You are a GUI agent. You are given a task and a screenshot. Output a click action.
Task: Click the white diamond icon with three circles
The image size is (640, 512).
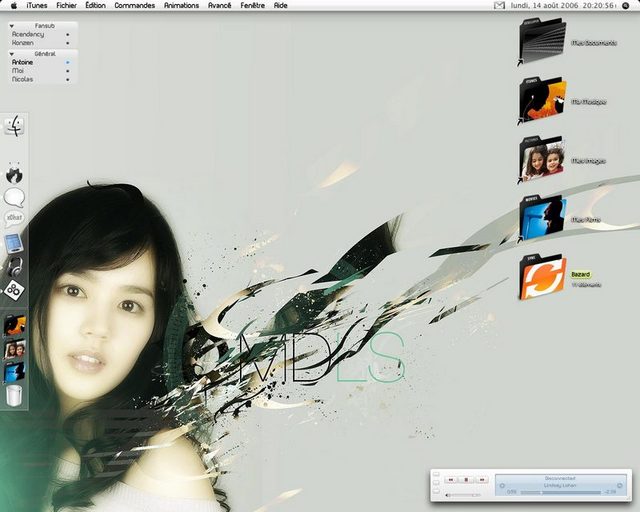click(x=14, y=290)
